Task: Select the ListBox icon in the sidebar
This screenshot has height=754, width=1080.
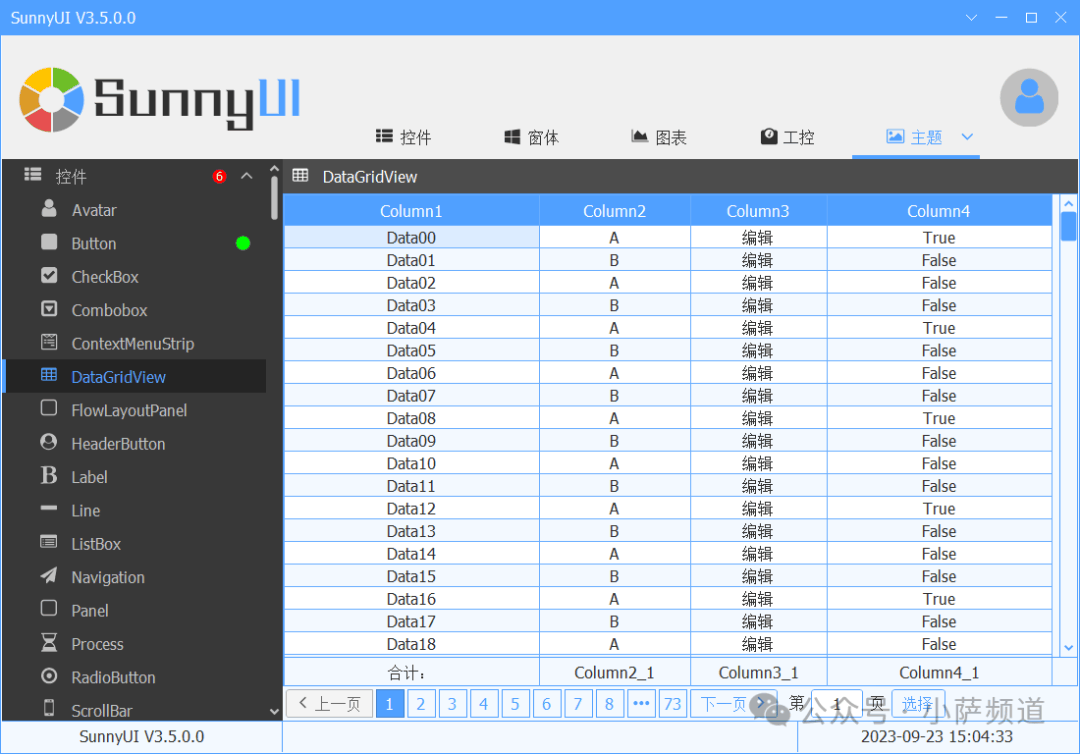Action: [49, 543]
